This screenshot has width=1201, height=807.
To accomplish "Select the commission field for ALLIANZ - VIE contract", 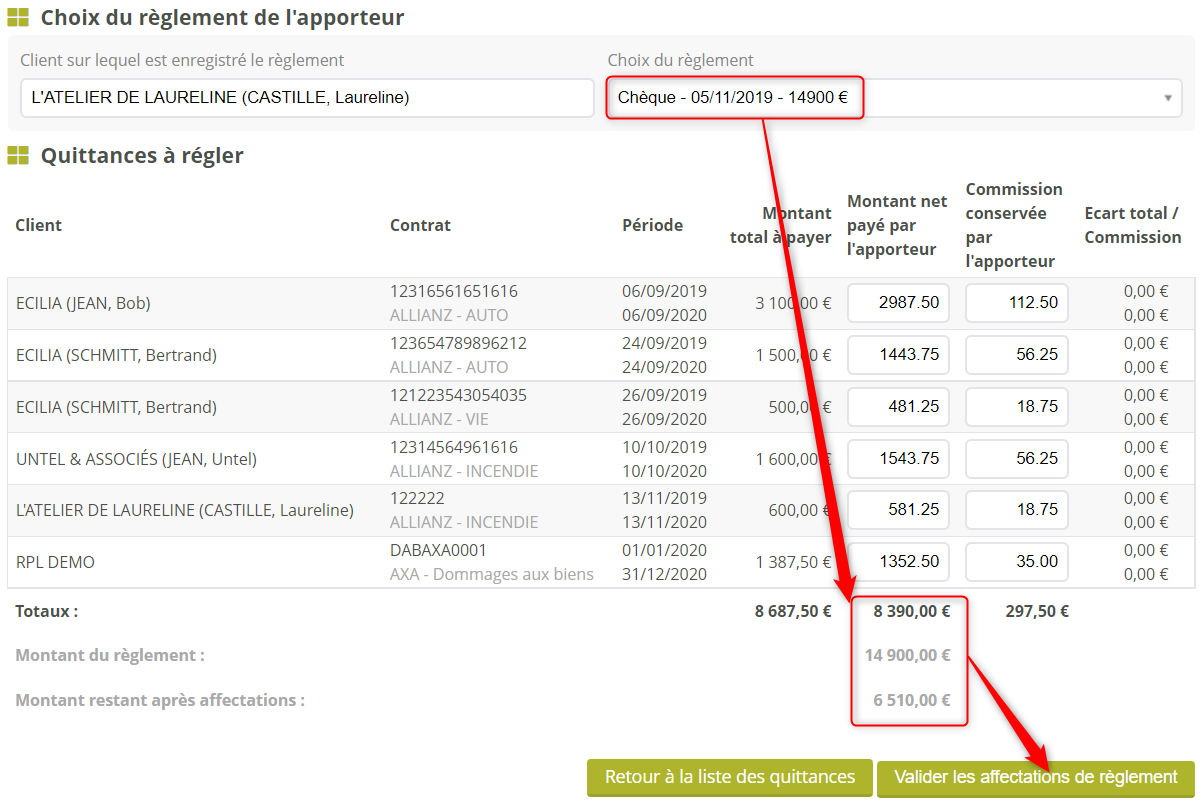I will [x=1016, y=406].
